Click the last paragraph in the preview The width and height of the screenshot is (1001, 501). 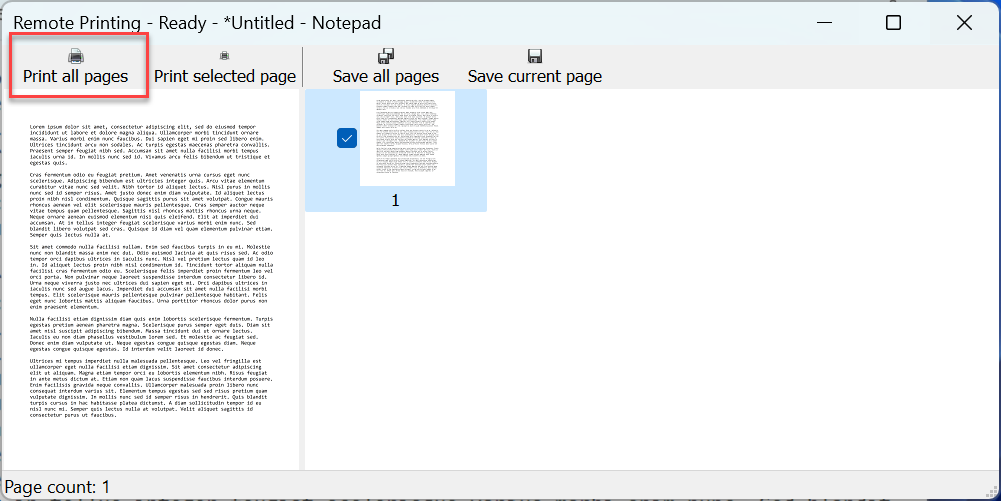(x=148, y=387)
